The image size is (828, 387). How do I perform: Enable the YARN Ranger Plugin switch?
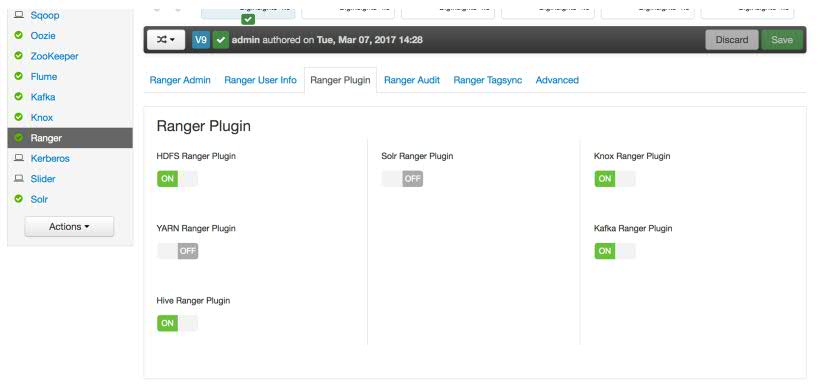[x=177, y=251]
